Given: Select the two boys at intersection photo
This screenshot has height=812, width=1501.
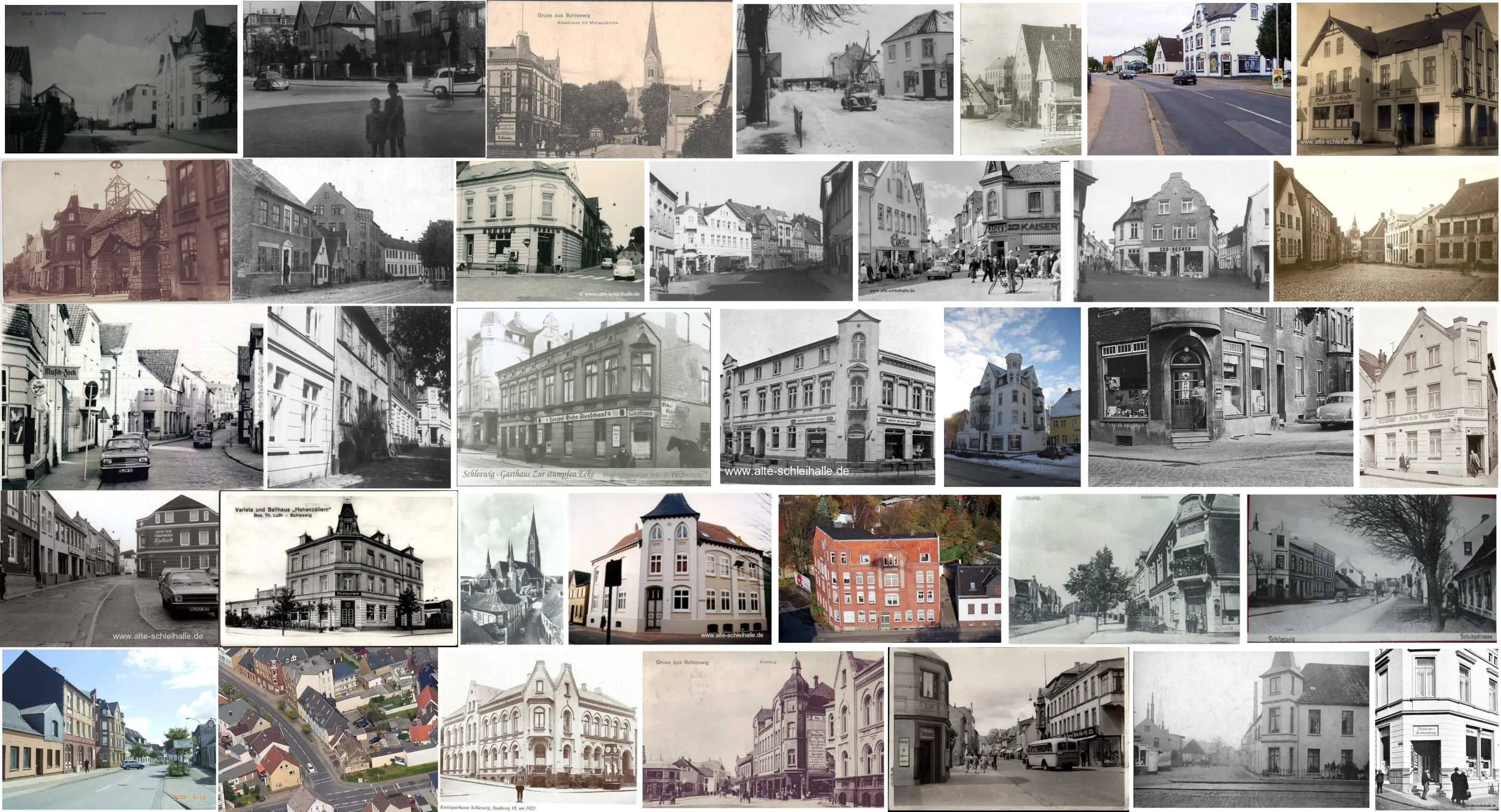Looking at the screenshot, I should coord(364,78).
